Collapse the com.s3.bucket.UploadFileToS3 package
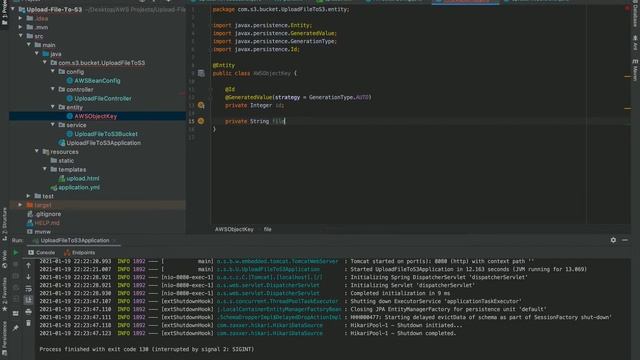The height and width of the screenshot is (360, 640). 45,63
